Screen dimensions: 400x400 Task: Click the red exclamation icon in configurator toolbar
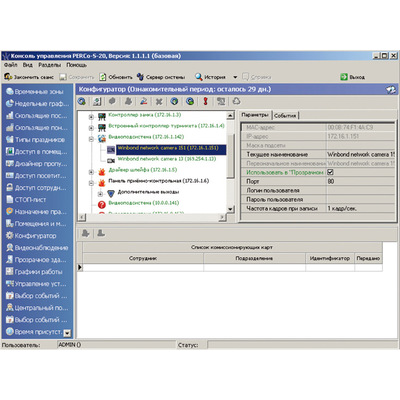coord(206,101)
